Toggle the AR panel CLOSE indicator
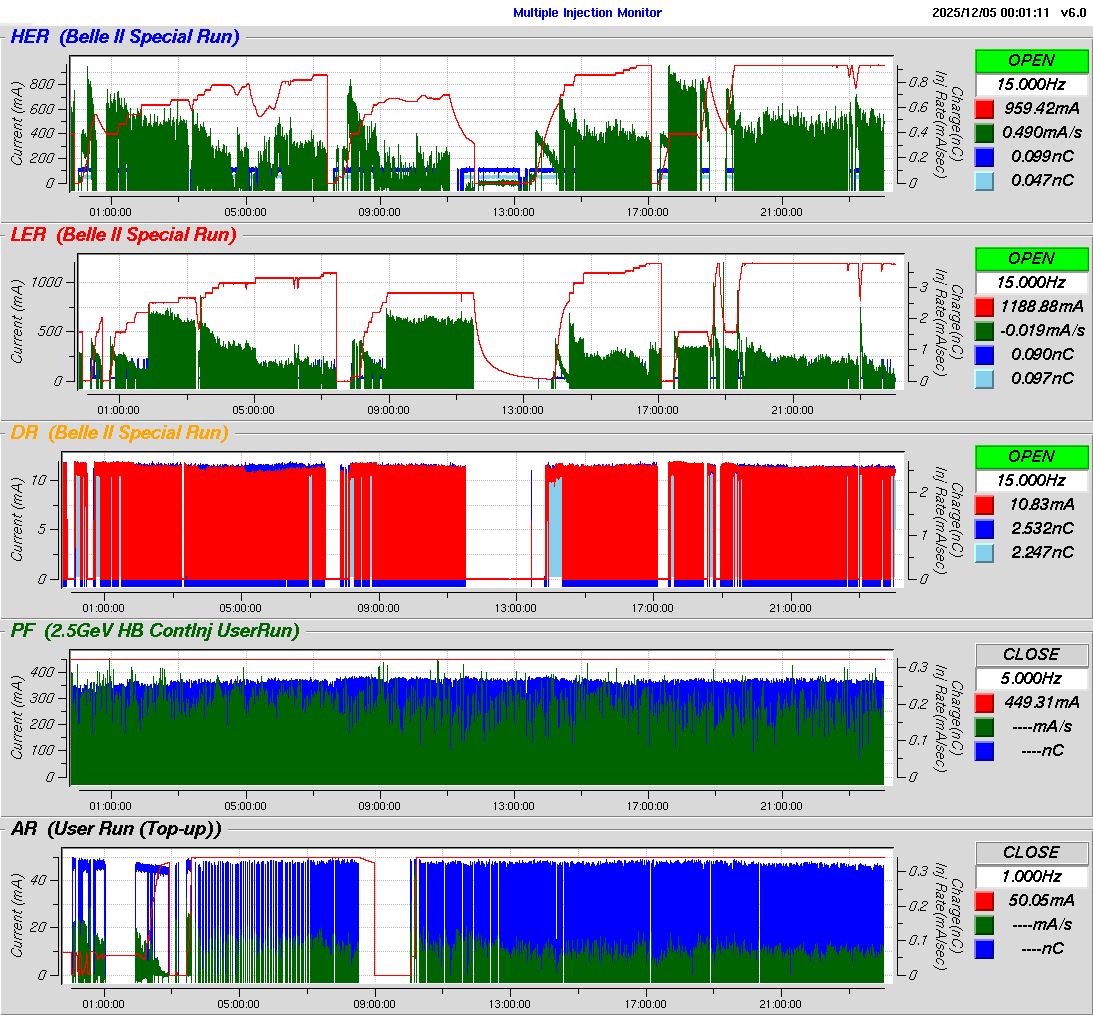Viewport: 1093px width, 1015px height. (1031, 852)
